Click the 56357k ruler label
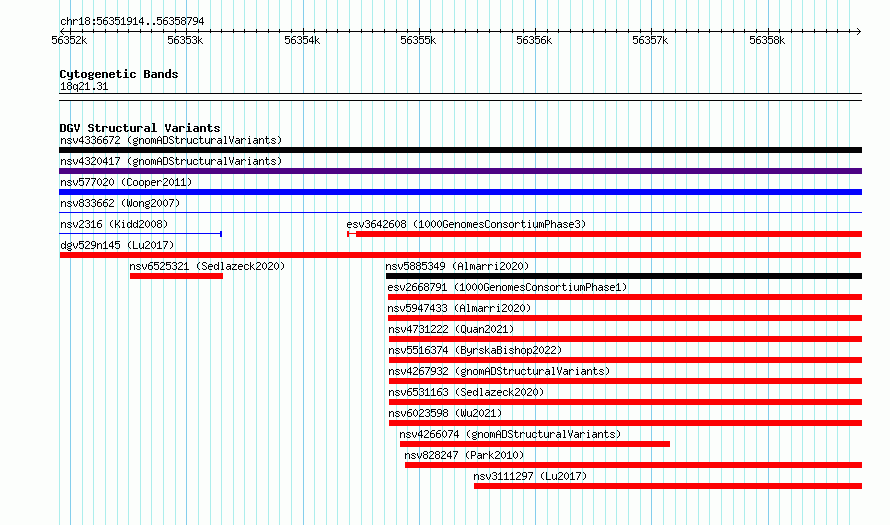The image size is (890, 525). pos(650,40)
